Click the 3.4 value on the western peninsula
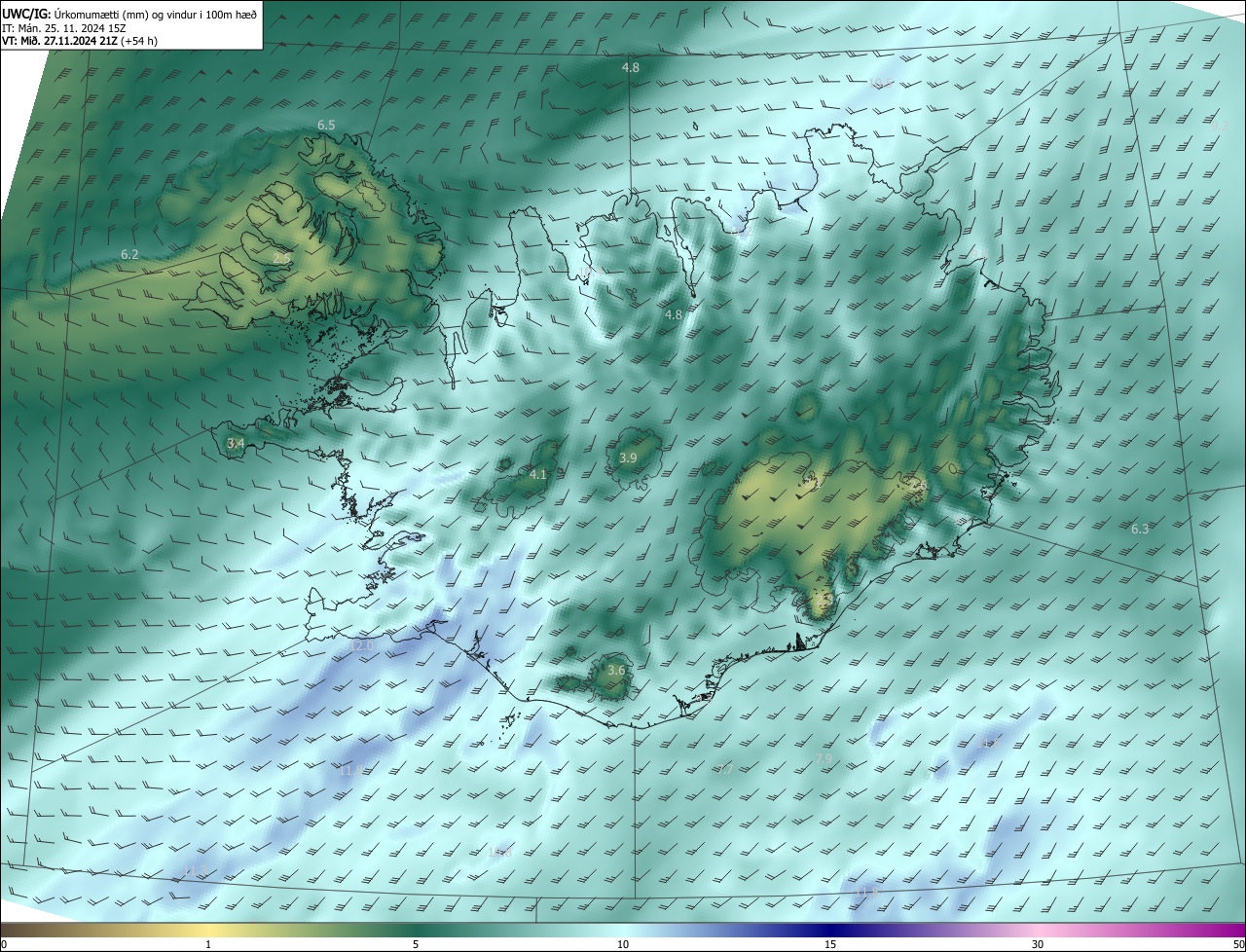 pos(236,443)
